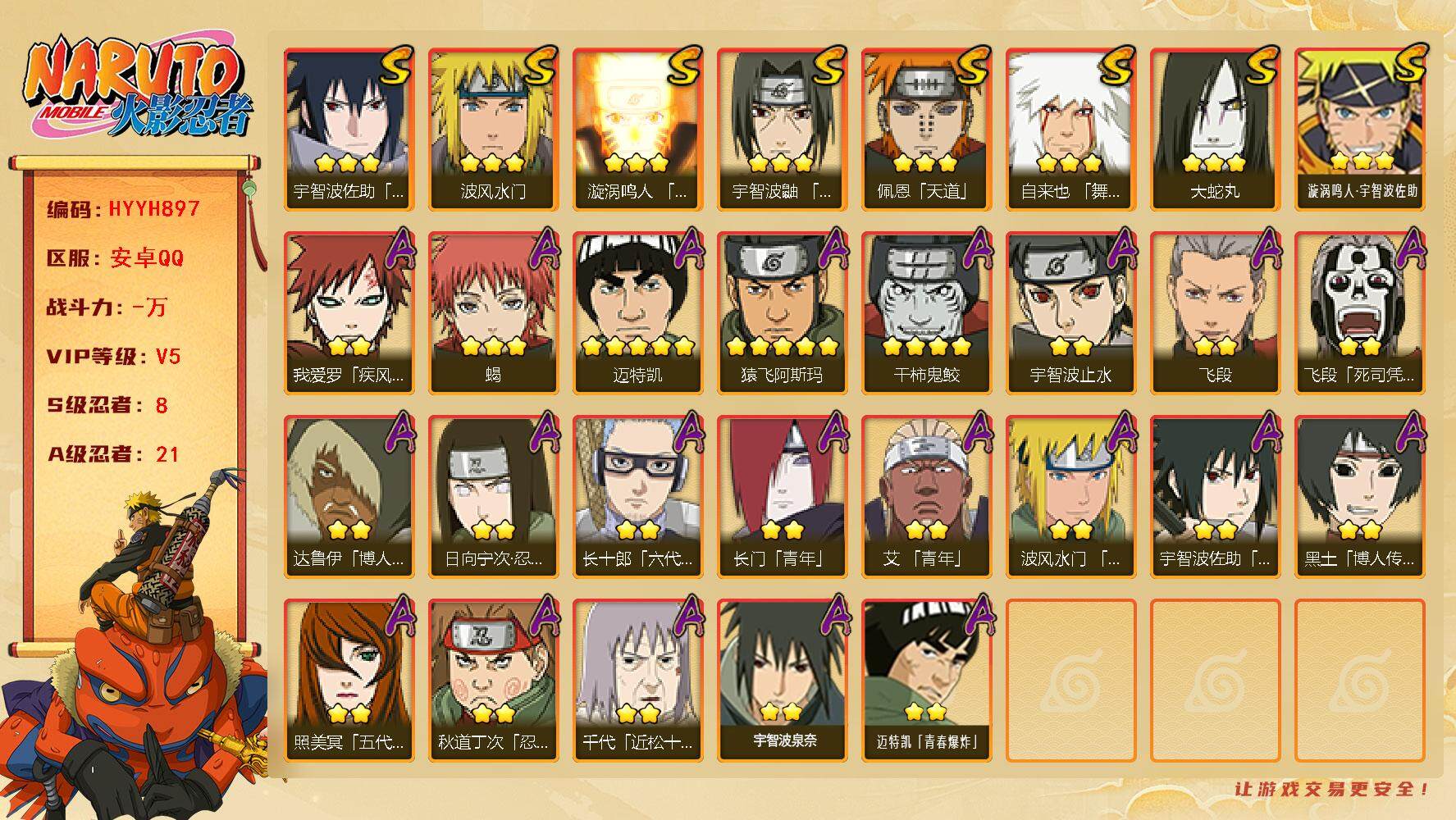Select the 蝎 A-rank ninja card
Screen dimensions: 1456x820
[x=493, y=313]
